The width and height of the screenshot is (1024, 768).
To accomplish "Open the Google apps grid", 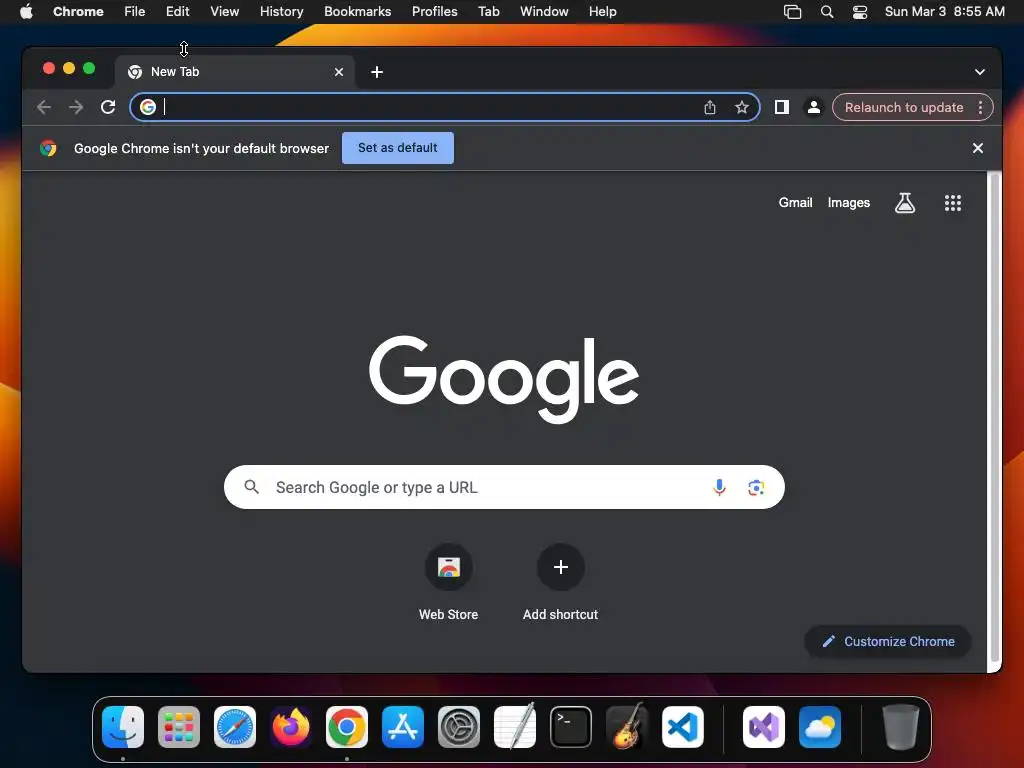I will click(953, 203).
